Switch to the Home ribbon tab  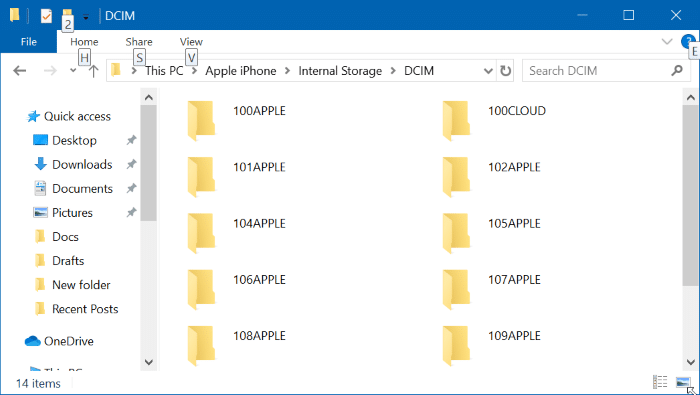pos(84,42)
